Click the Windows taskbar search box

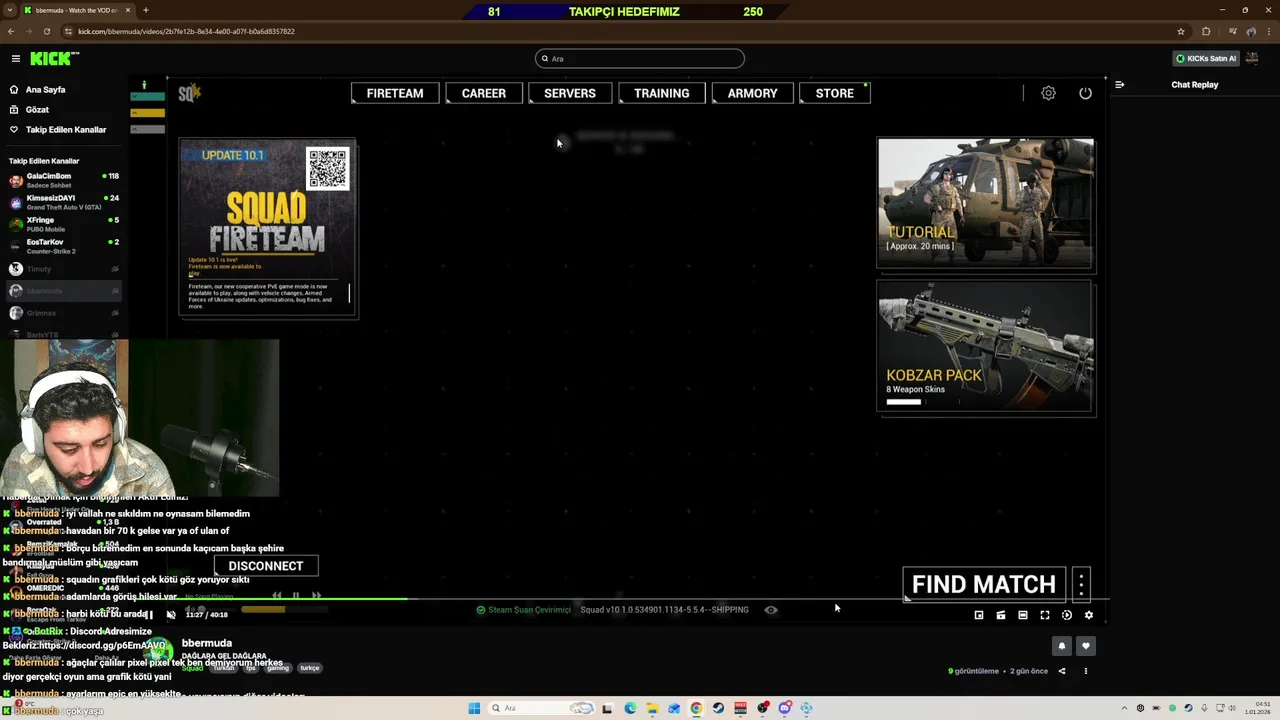pos(542,708)
